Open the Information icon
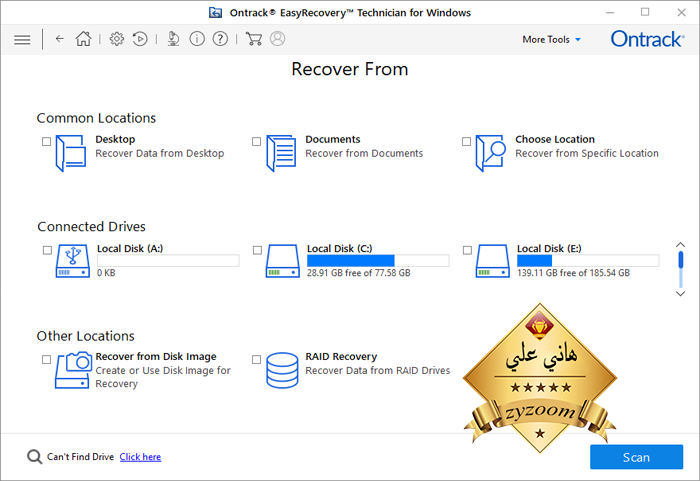Viewport: 700px width, 481px height. [197, 39]
